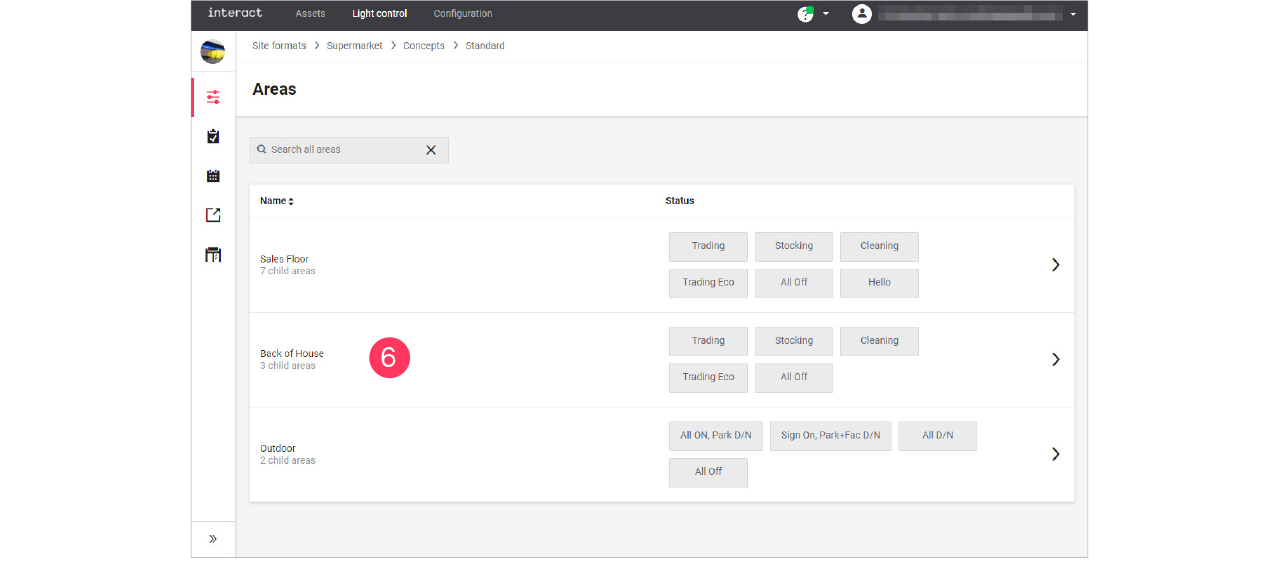Viewport: 1280px width, 583px height.
Task: Activate Trading Eco status for Back of House
Action: click(708, 377)
